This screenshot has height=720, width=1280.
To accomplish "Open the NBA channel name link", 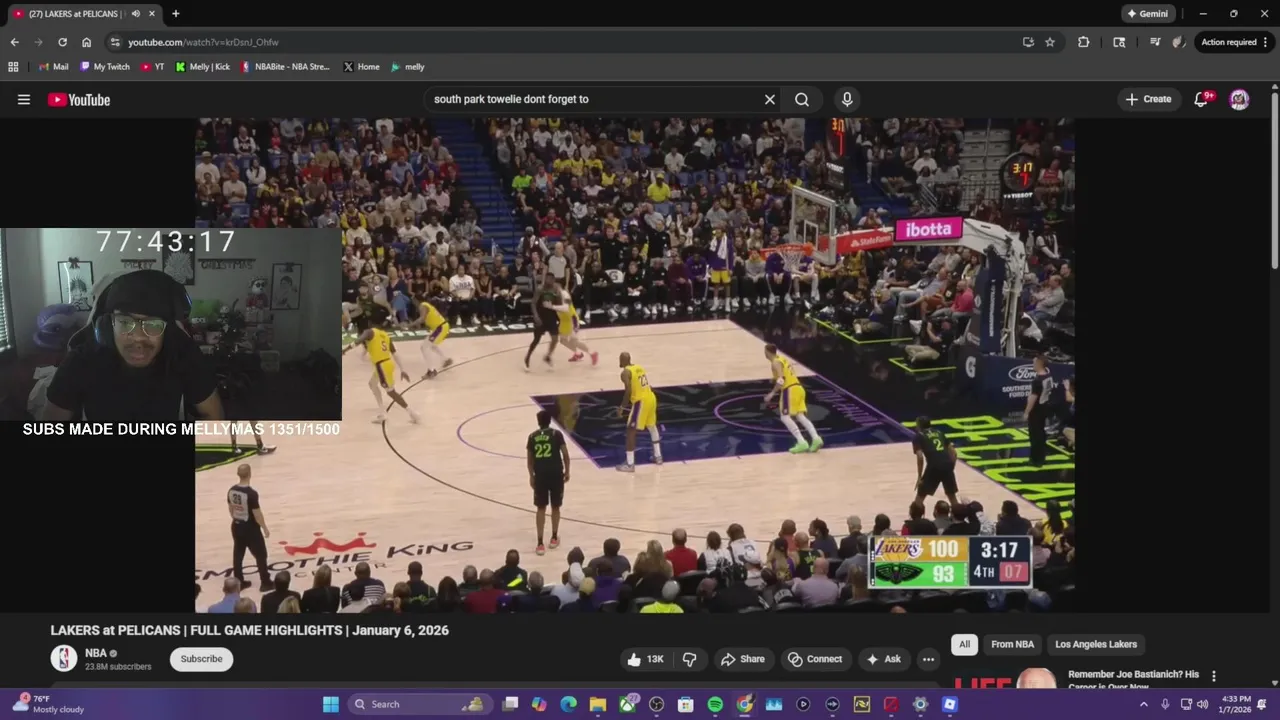I will tap(96, 653).
